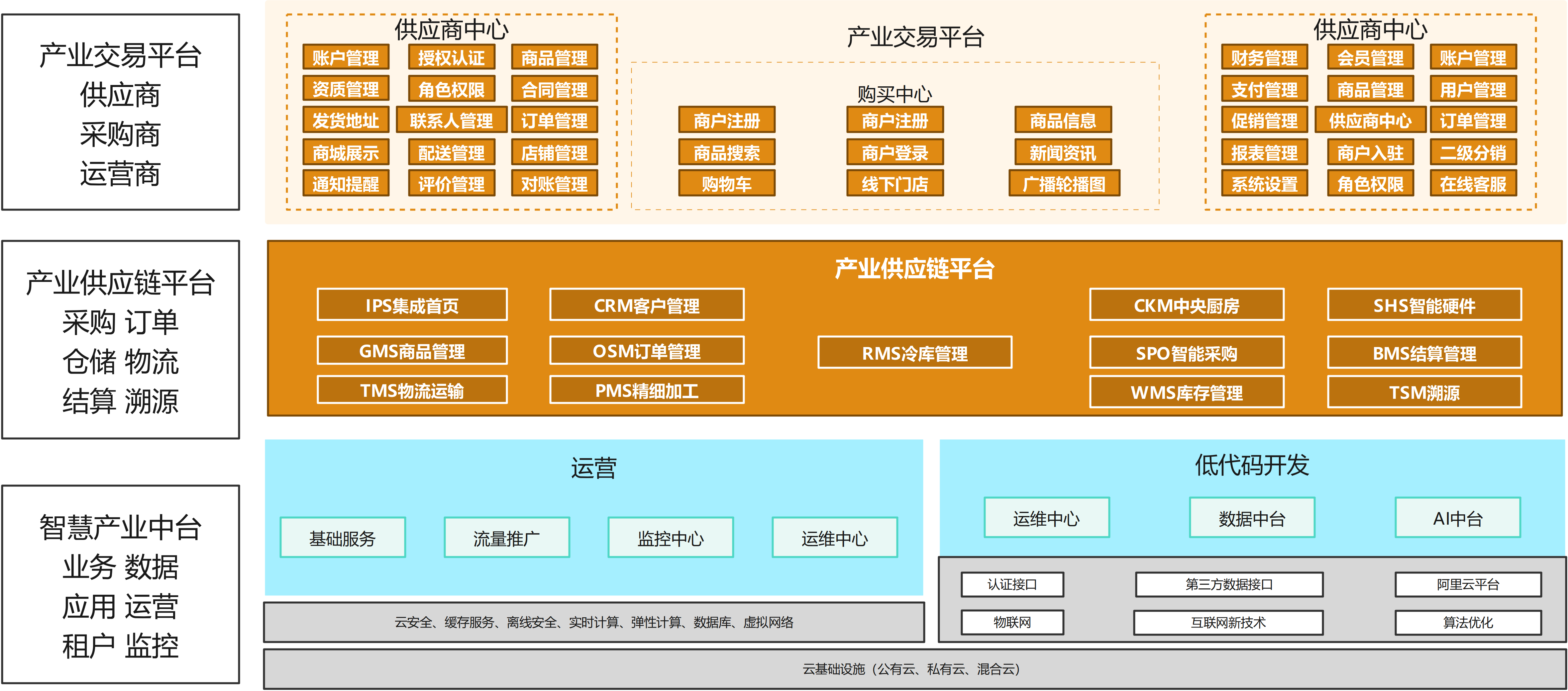
Task: Select the 促销管理 box
Action: pos(1264,121)
